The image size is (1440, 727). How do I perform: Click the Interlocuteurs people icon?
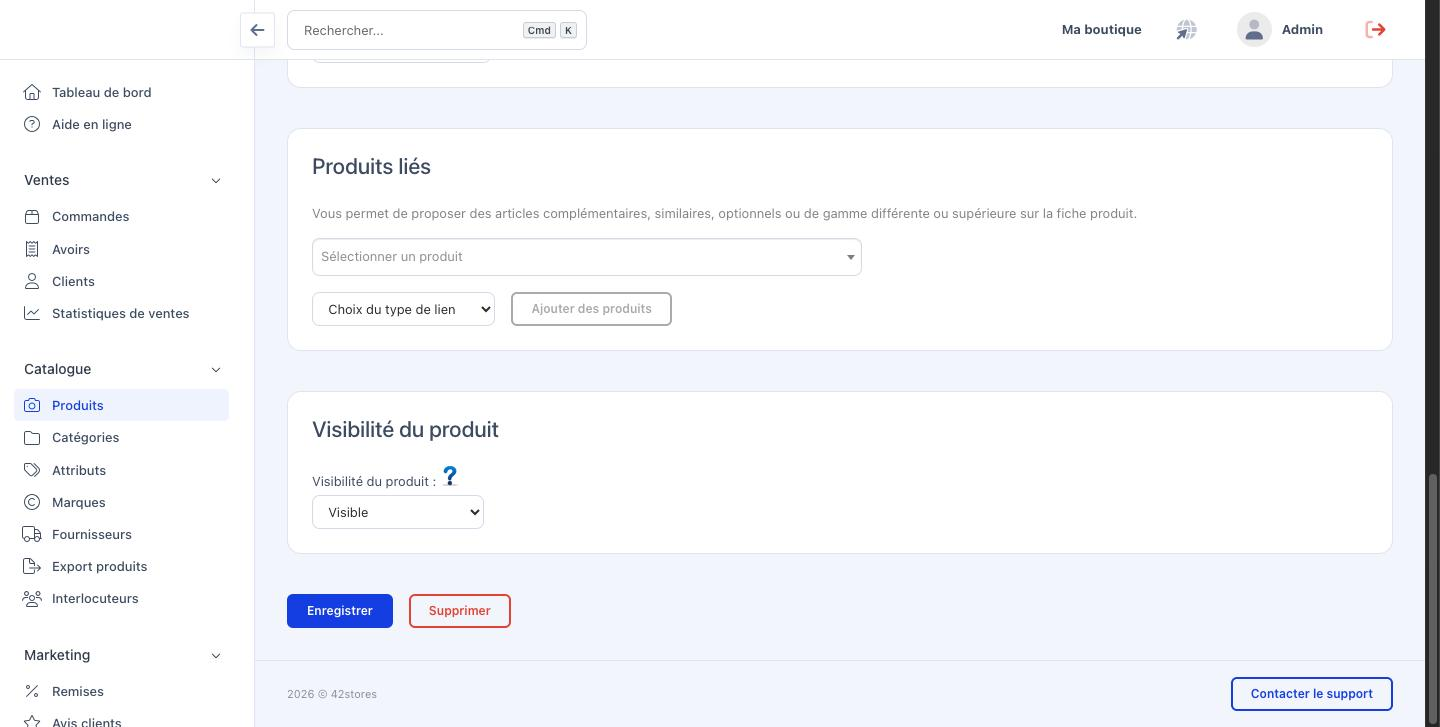32,598
